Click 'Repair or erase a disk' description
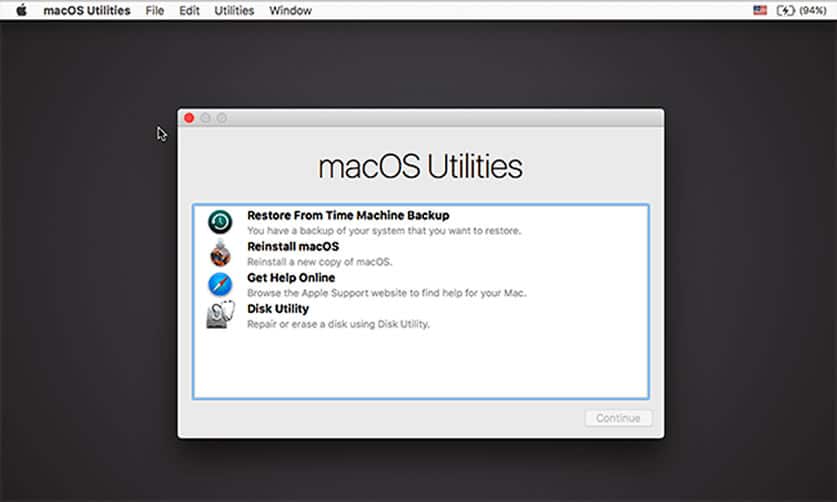This screenshot has height=502, width=837. [x=338, y=324]
